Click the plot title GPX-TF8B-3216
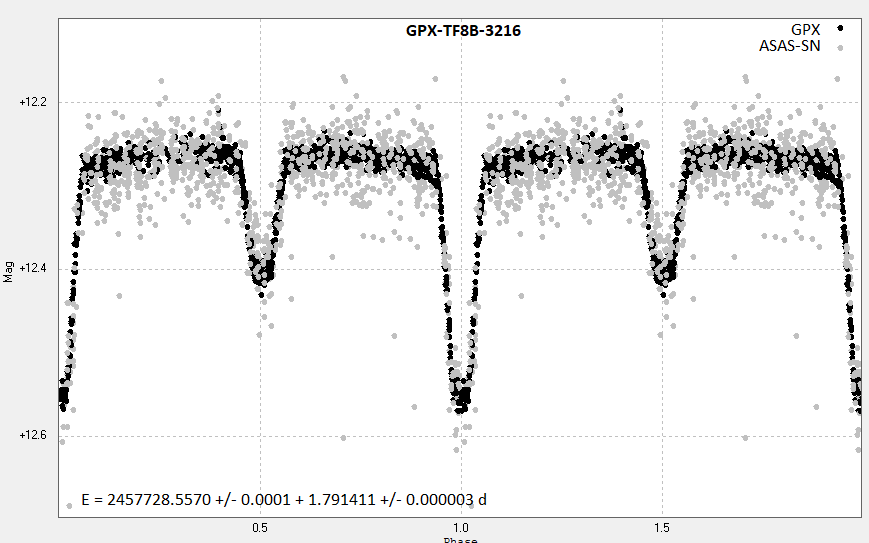This screenshot has height=543, width=869. (463, 30)
